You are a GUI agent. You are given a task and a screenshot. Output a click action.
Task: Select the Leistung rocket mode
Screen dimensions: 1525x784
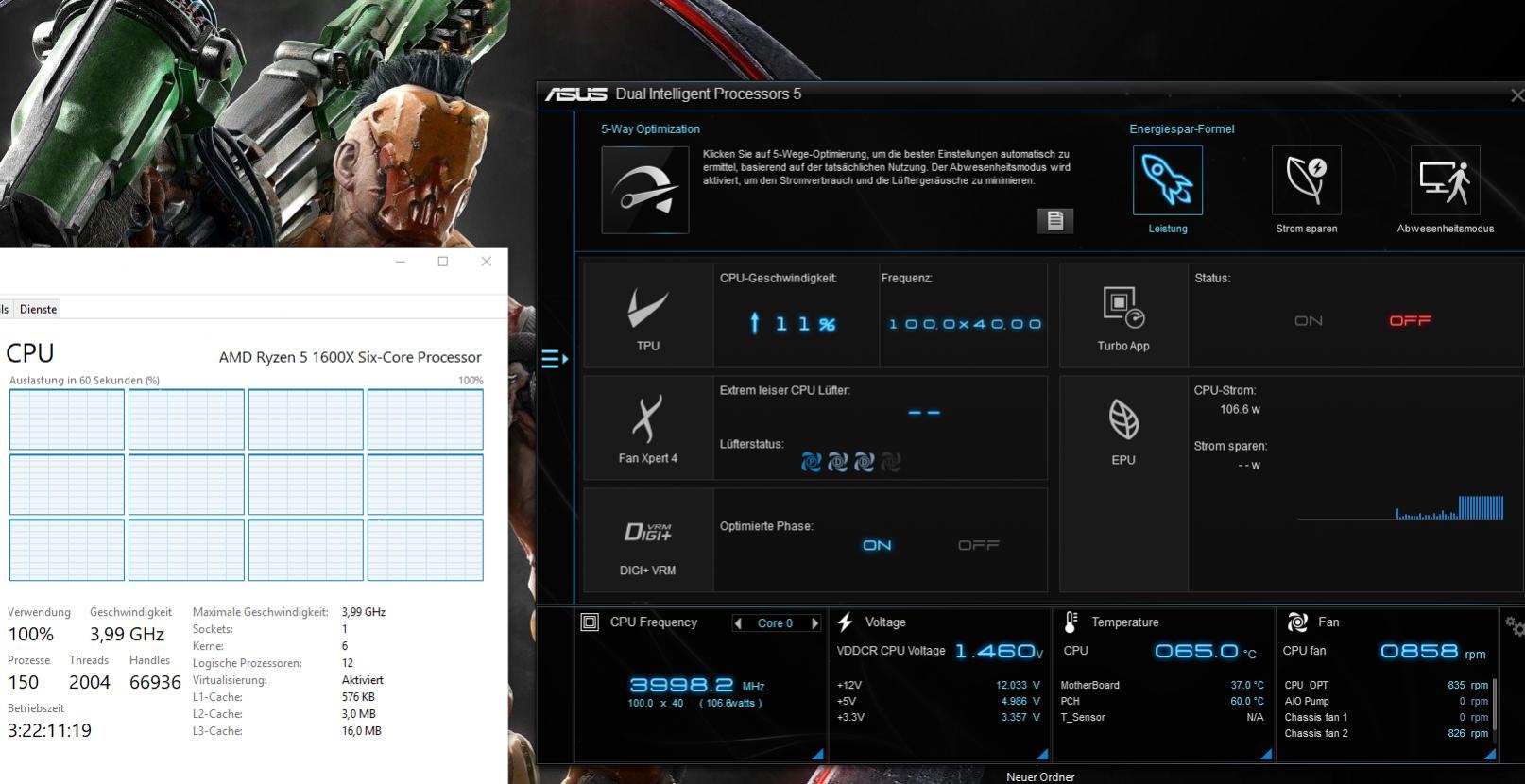tap(1168, 180)
